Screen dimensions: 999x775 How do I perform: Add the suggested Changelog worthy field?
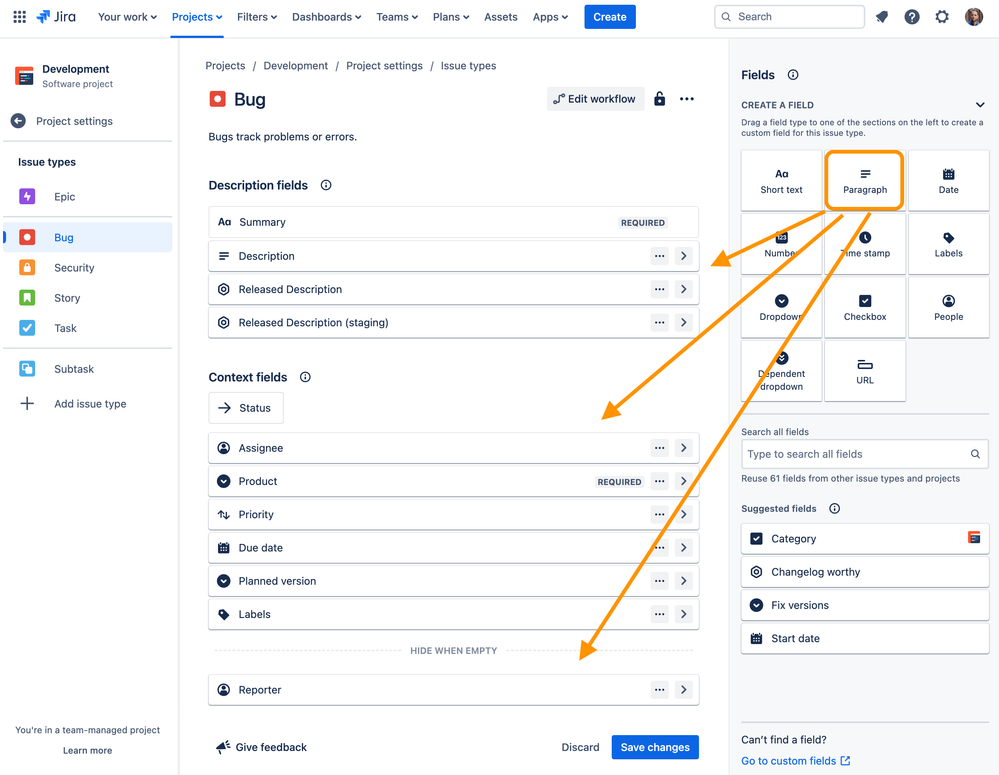point(865,572)
